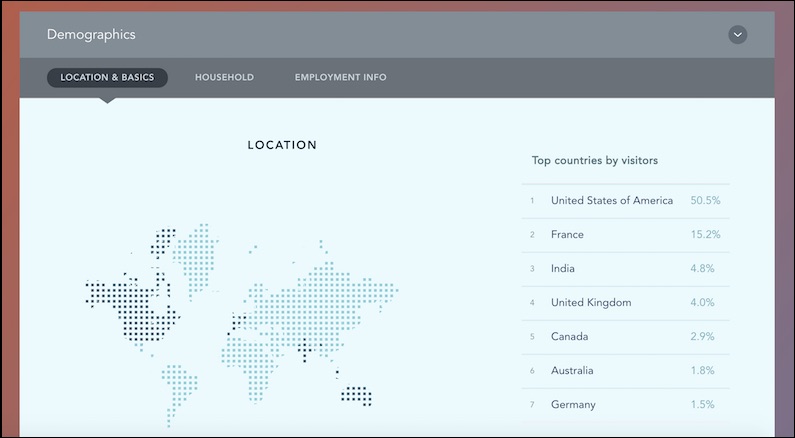The height and width of the screenshot is (438, 795).
Task: Choose France in the top countries list
Action: [567, 235]
